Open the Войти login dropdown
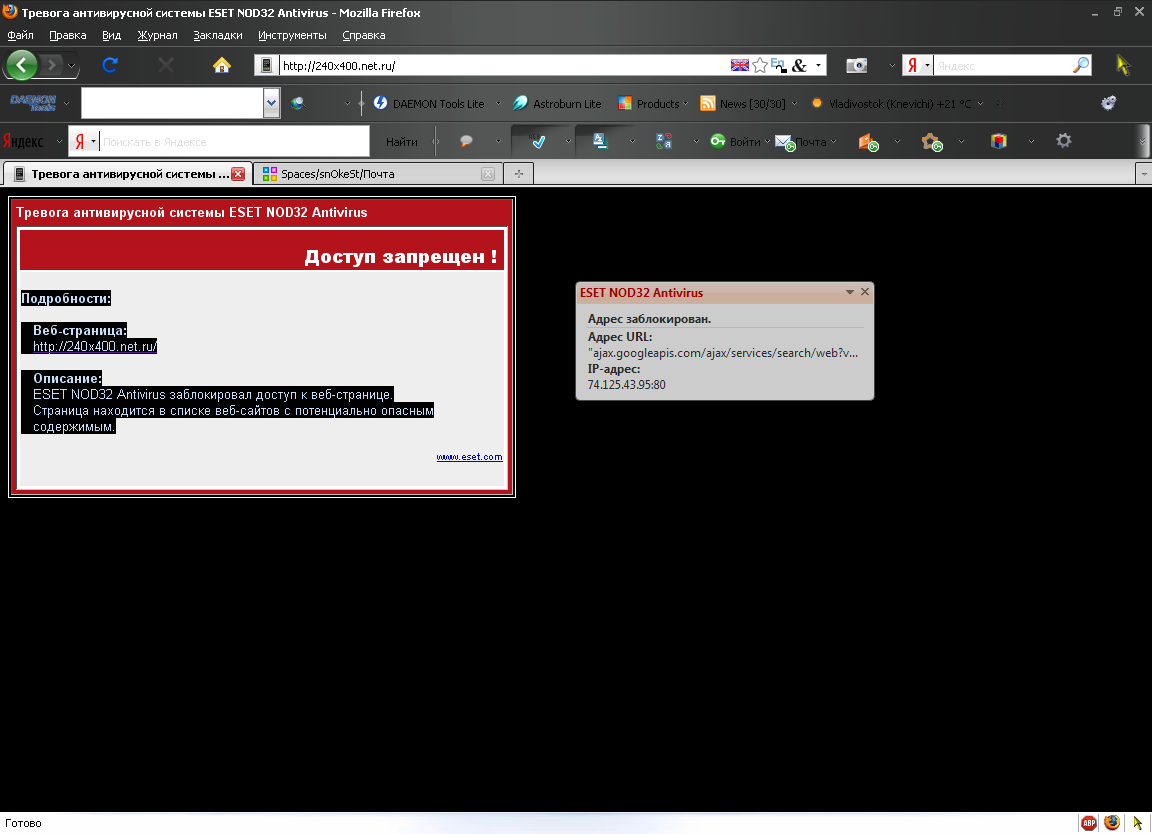Screen dimensions: 1152x834 coord(767,142)
